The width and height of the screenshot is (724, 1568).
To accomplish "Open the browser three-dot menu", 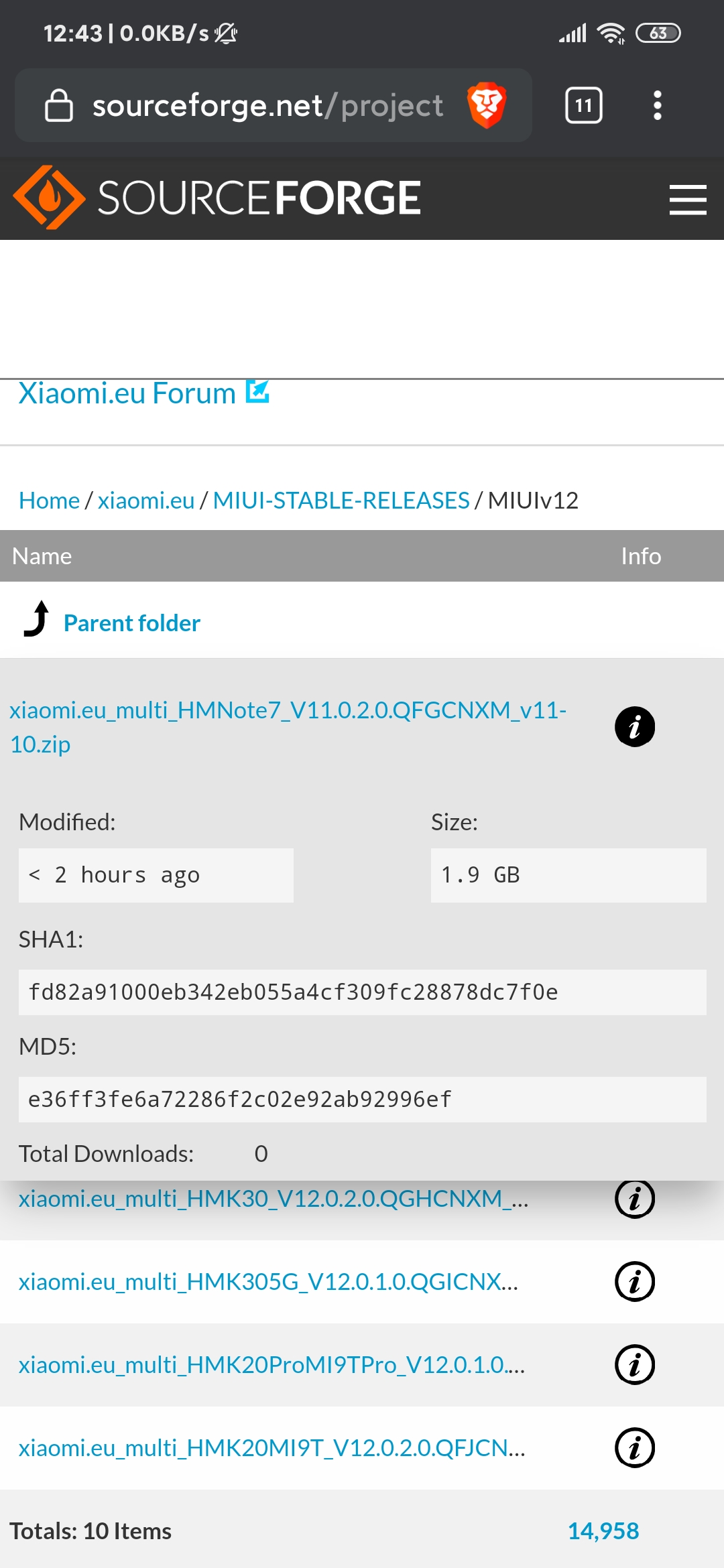I will click(x=657, y=105).
